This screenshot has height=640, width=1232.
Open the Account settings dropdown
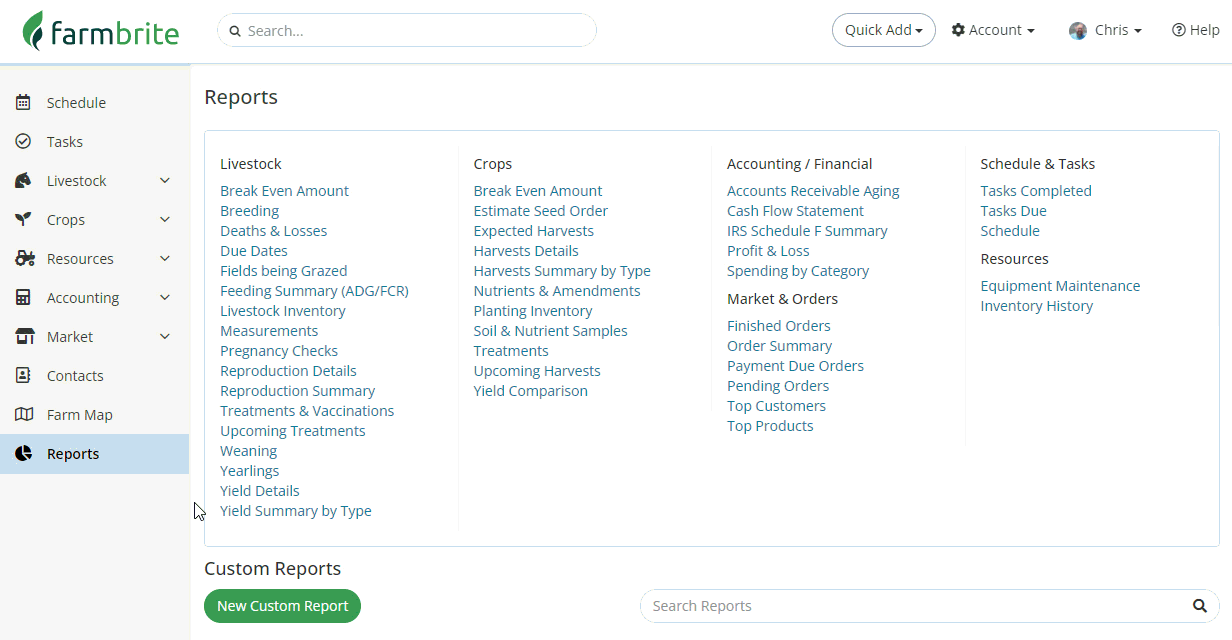993,30
